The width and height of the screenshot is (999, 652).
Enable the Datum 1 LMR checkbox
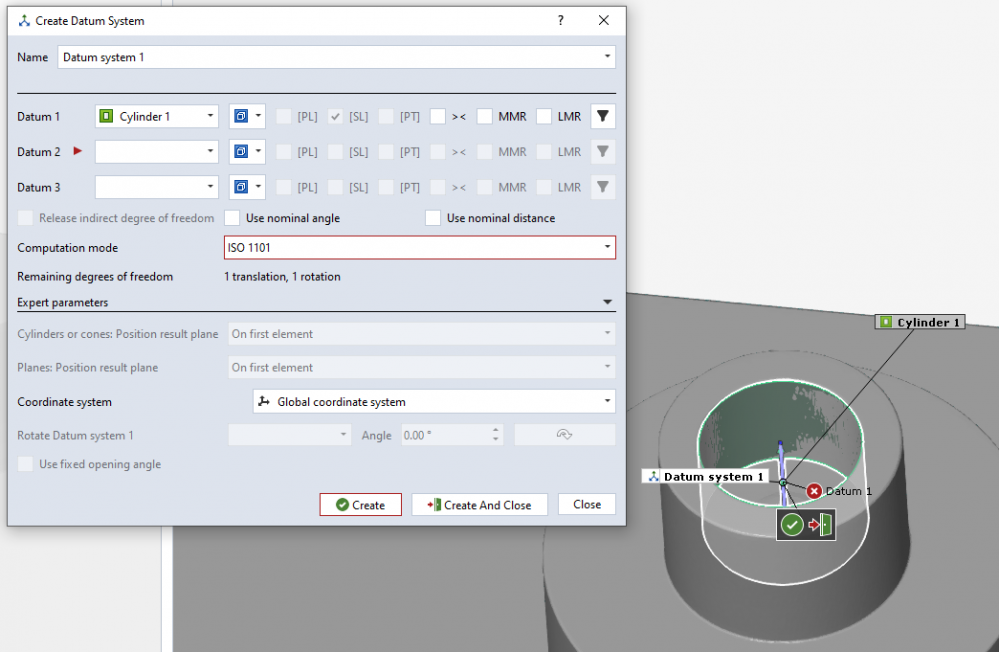pyautogui.click(x=544, y=117)
